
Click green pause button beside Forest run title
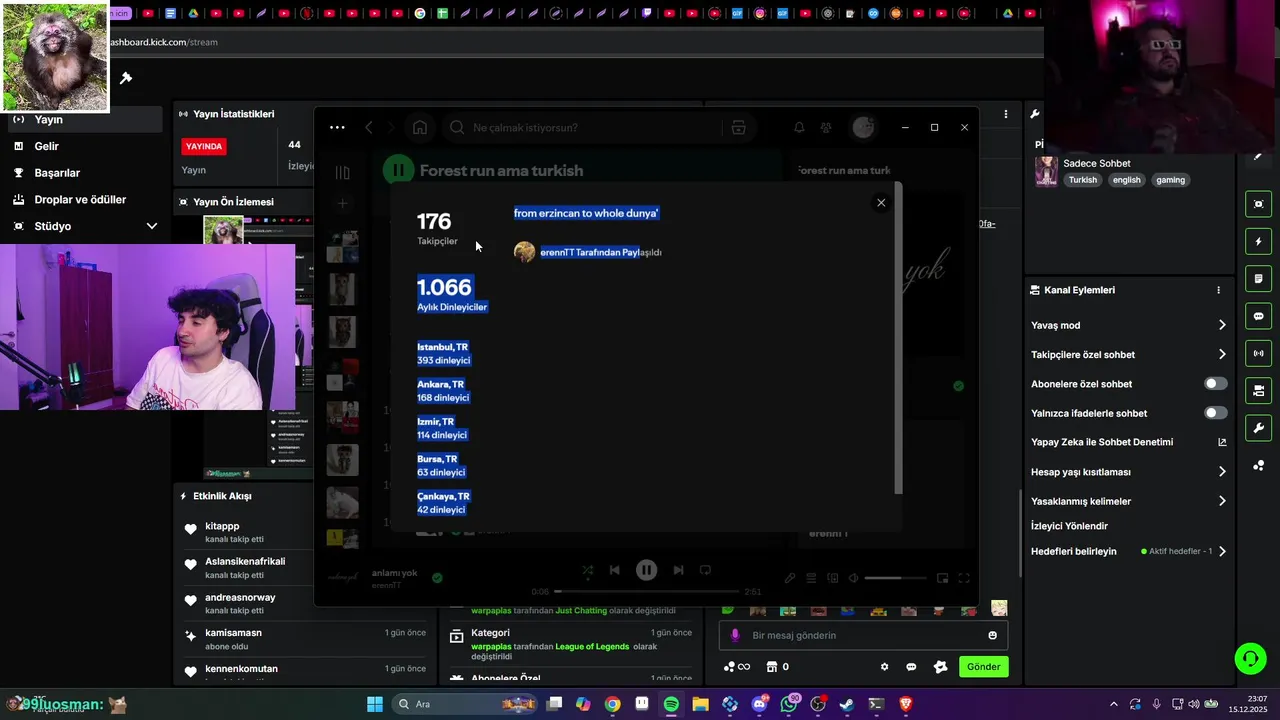point(398,171)
